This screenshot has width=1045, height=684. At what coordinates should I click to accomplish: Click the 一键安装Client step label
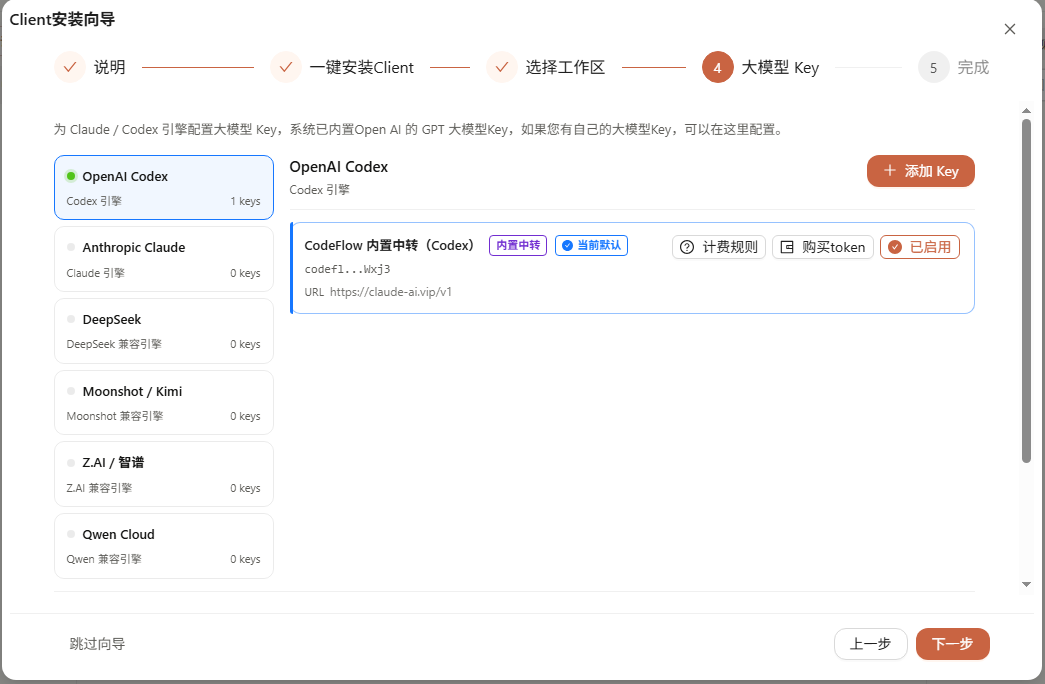pyautogui.click(x=362, y=67)
